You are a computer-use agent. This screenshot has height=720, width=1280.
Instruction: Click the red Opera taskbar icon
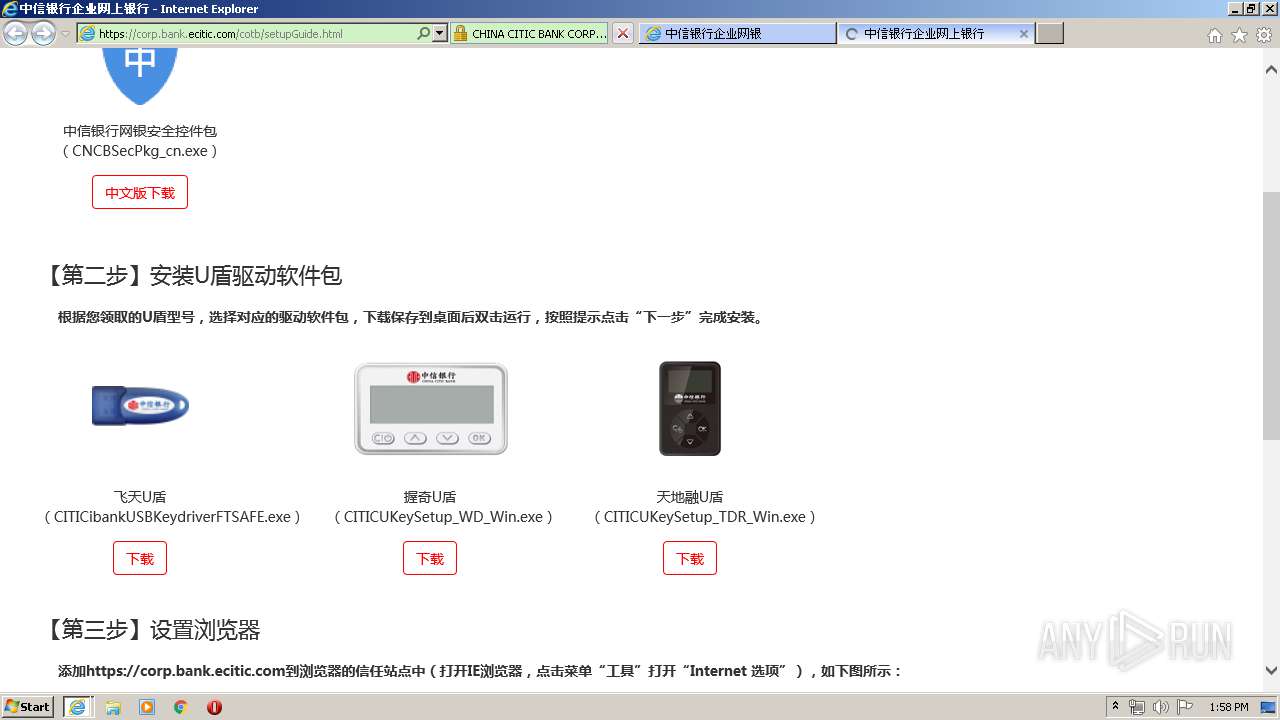click(214, 707)
